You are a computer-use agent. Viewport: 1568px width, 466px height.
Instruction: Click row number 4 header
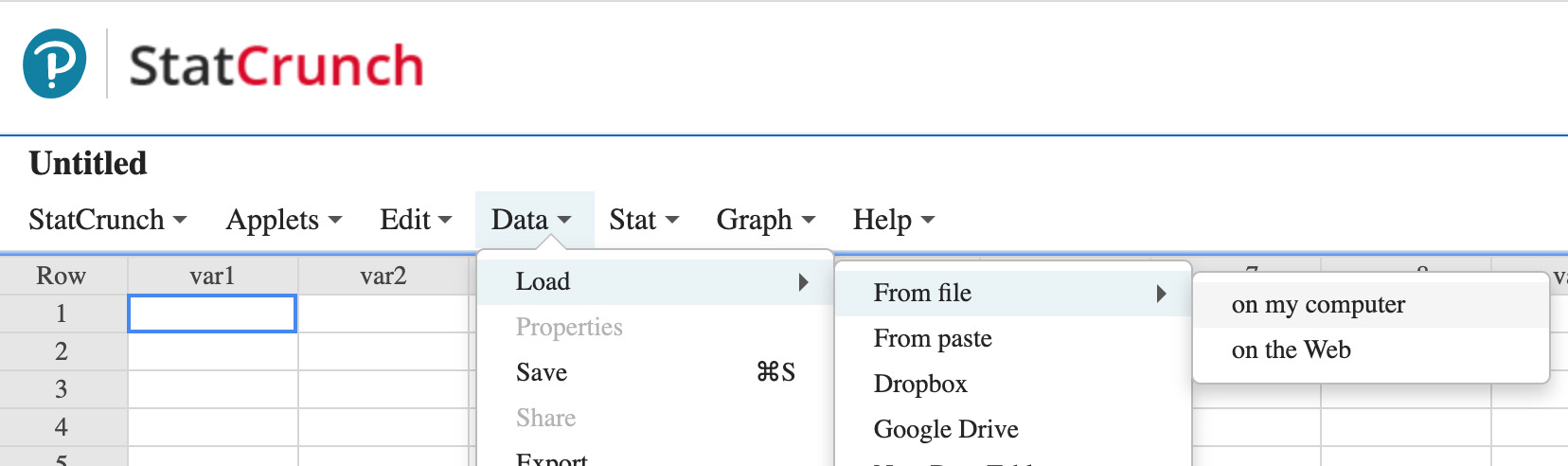62,427
